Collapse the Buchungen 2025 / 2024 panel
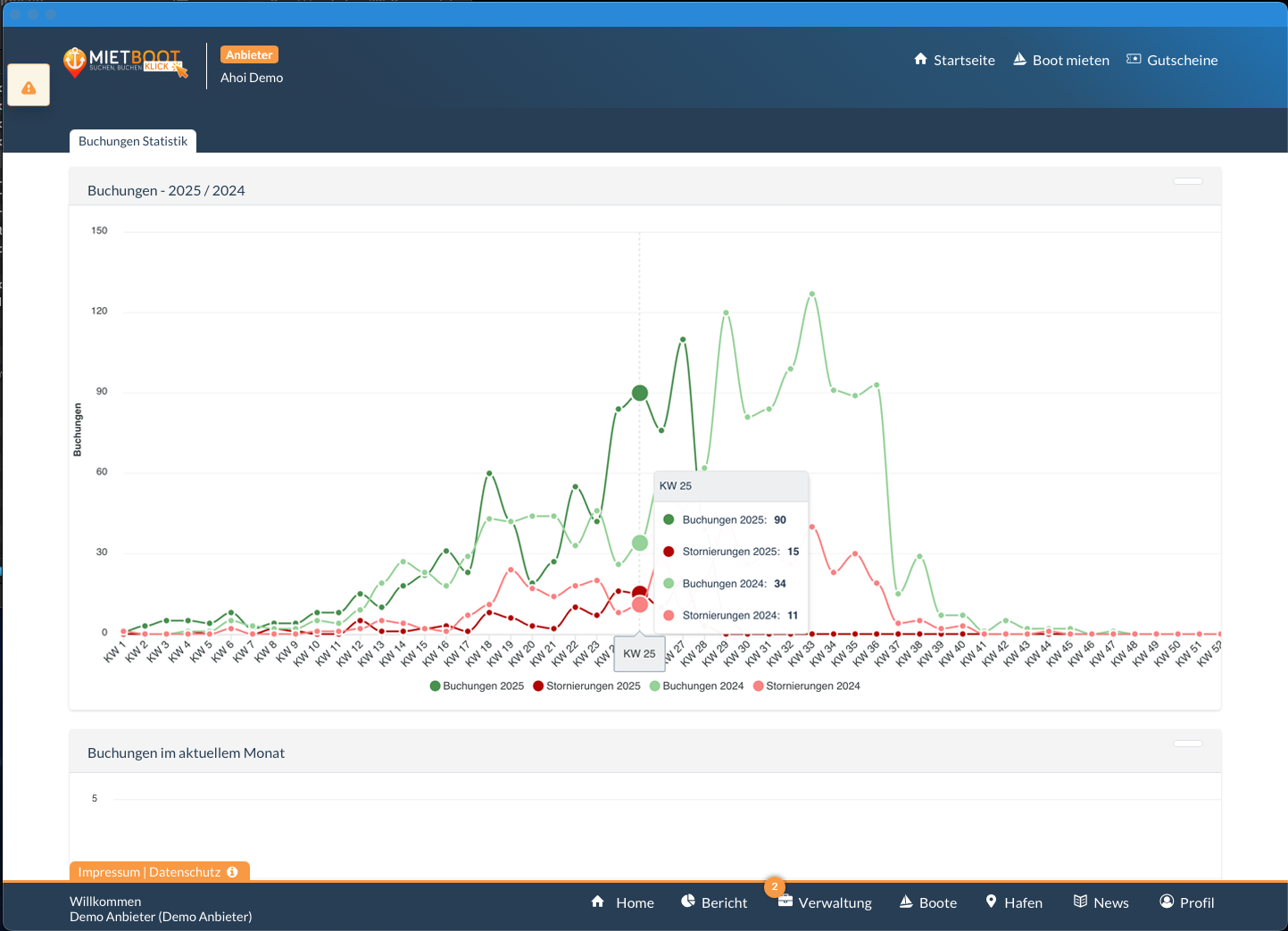The image size is (1288, 931). (1187, 181)
